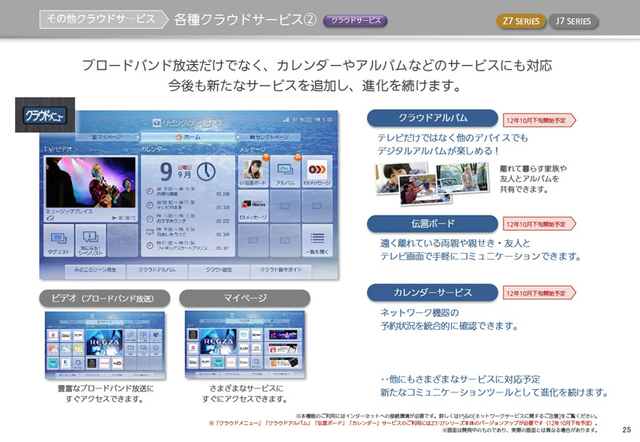Image resolution: width=640 pixels, height=442 pixels.
Task: Click the home icon on ホーム tab
Action: 178,138
